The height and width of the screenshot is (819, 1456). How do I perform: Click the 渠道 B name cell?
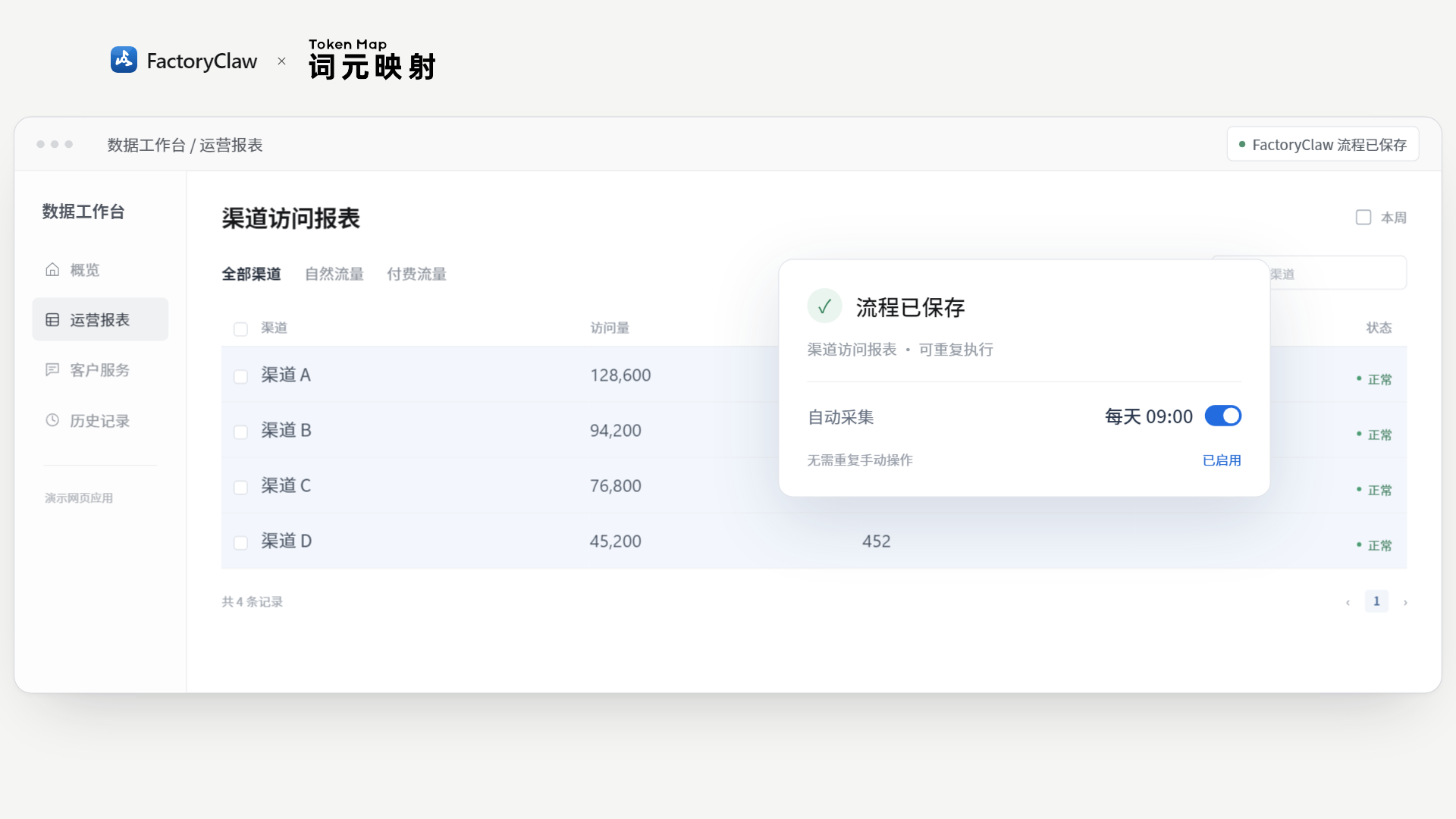(286, 430)
